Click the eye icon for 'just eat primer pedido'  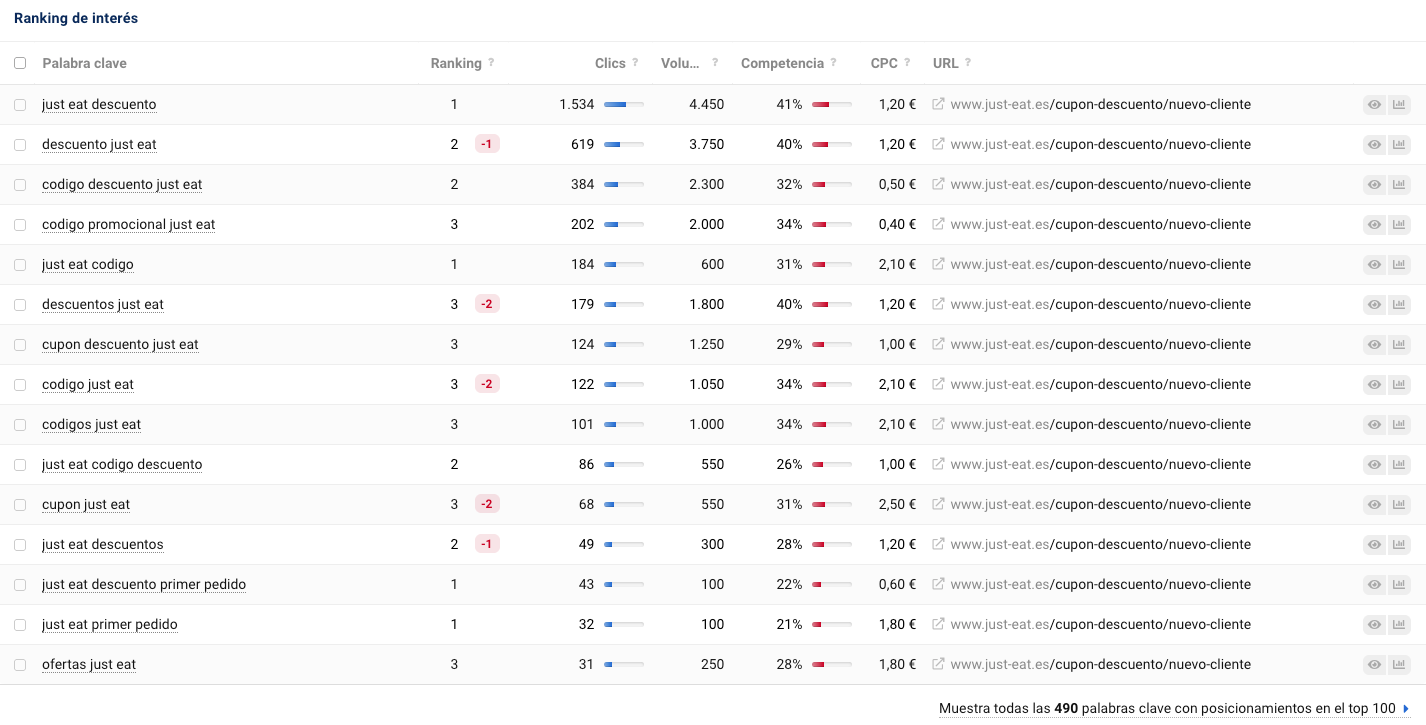(1375, 624)
